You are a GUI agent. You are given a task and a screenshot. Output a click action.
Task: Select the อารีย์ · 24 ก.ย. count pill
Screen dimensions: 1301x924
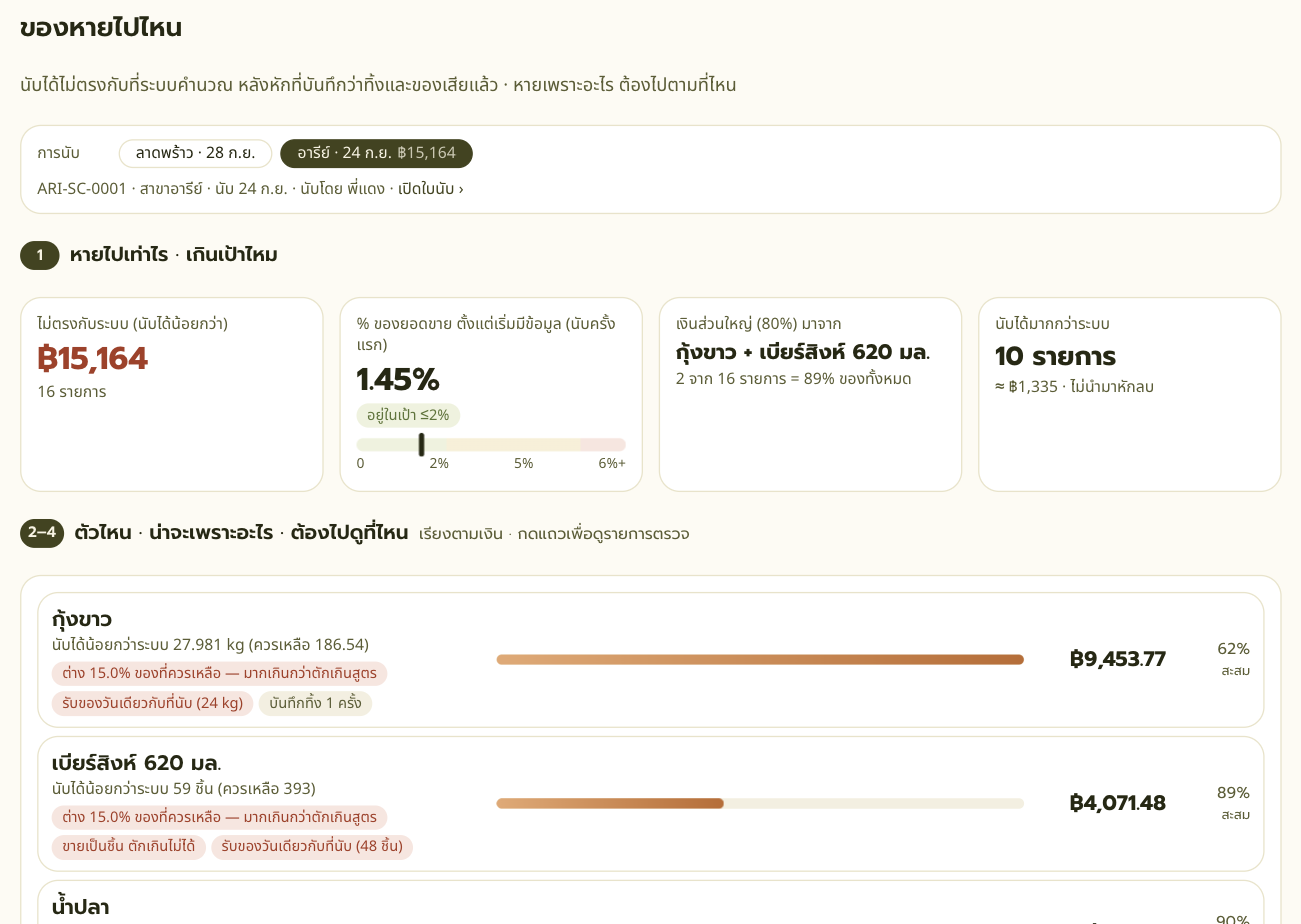pyautogui.click(x=376, y=153)
